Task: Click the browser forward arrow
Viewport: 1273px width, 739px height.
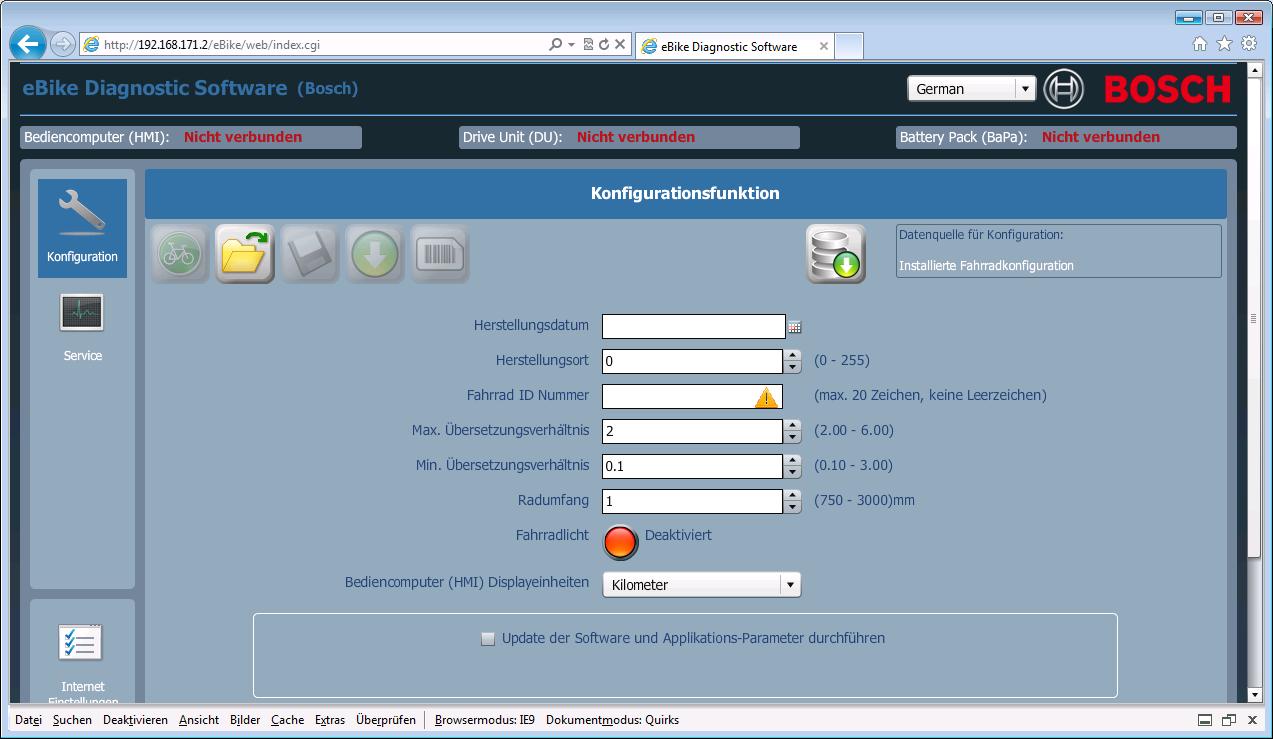Action: tap(62, 44)
